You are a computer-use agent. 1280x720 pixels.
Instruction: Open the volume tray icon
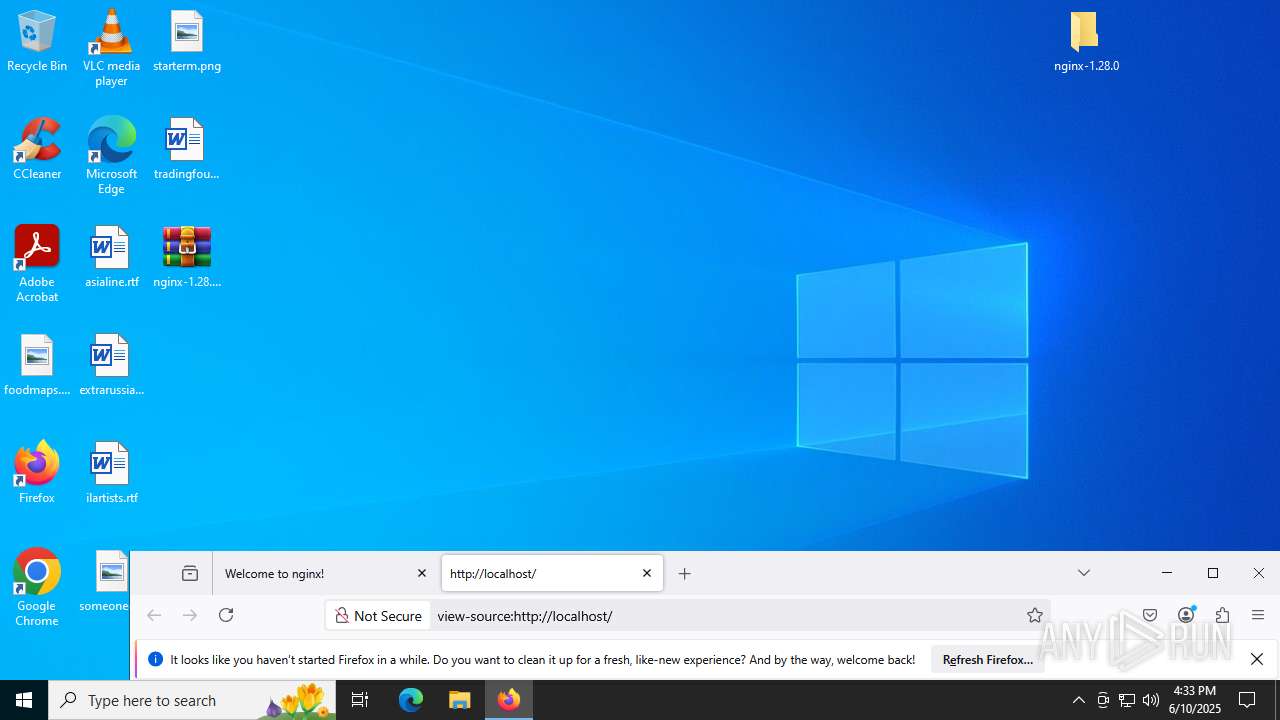pos(1151,700)
